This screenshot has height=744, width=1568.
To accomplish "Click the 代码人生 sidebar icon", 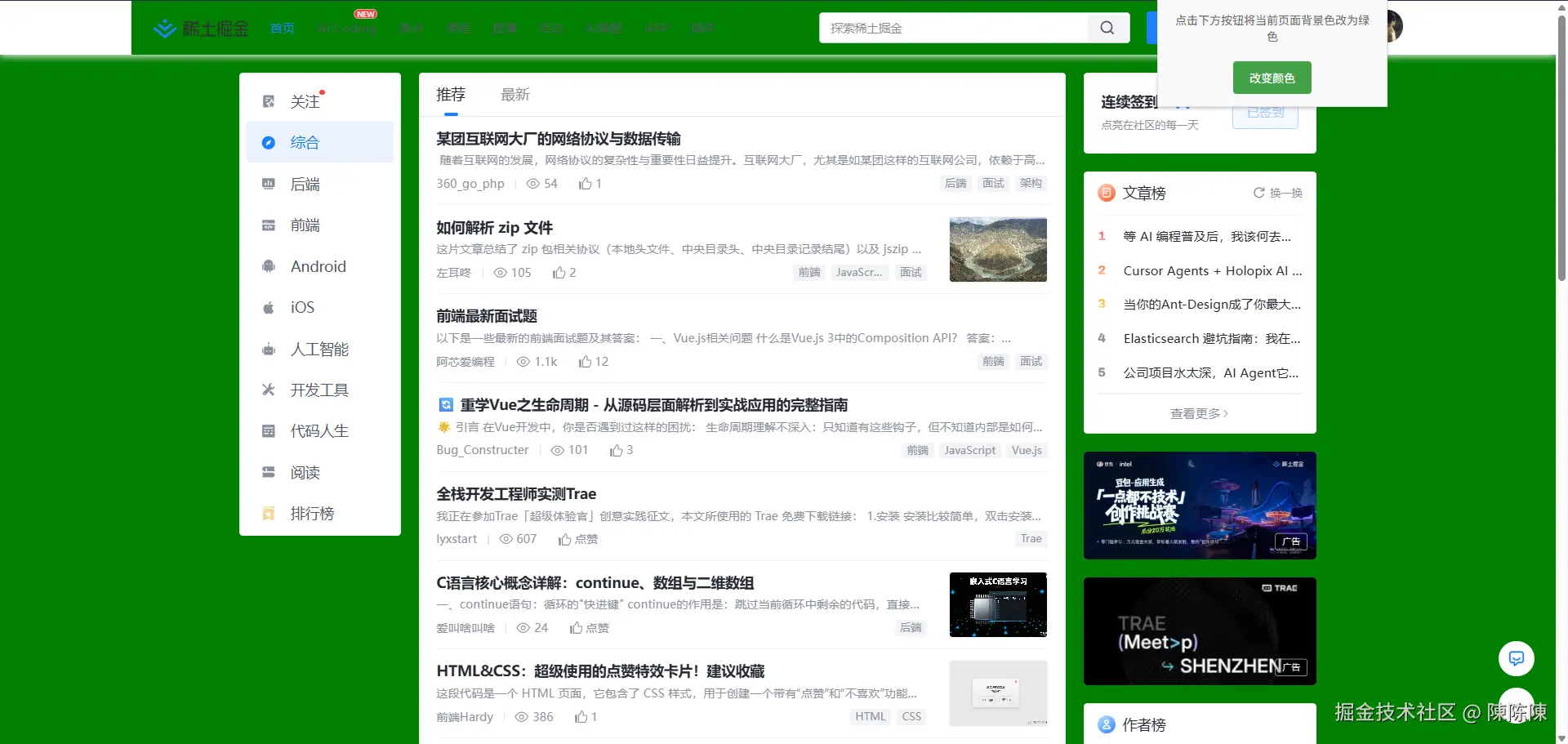I will tap(269, 430).
